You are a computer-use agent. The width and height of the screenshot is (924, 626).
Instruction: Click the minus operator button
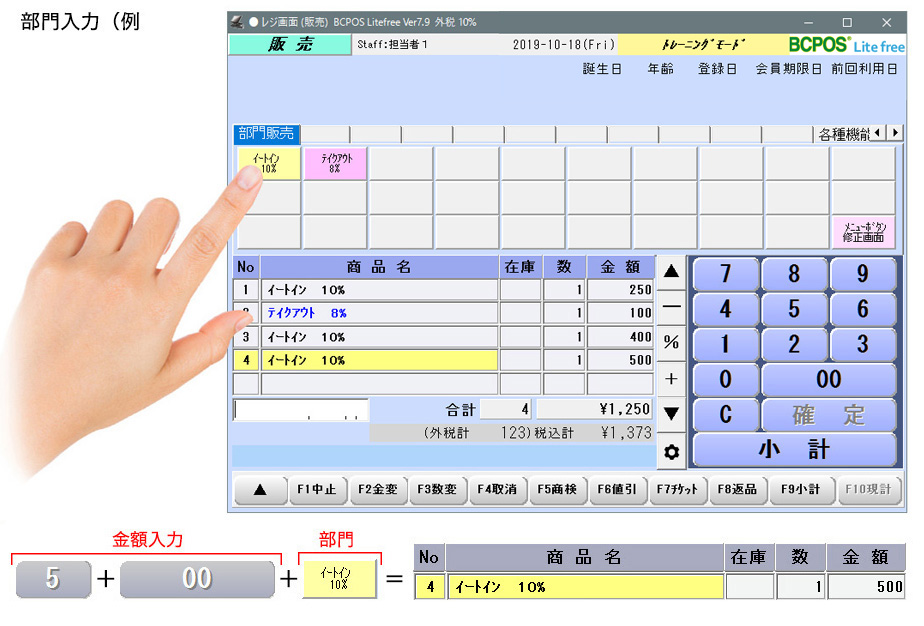click(x=671, y=306)
